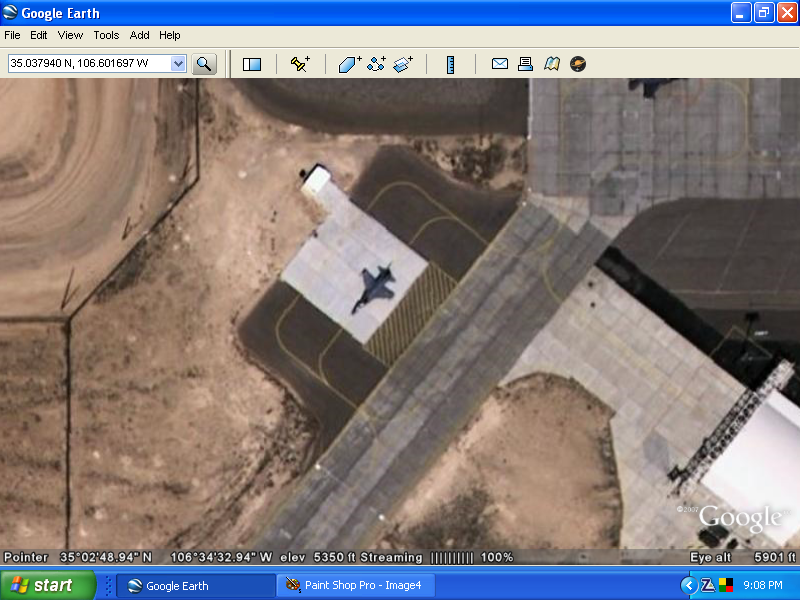Screen dimensions: 800x600
Task: Click the 9:08 PM clock
Action: click(763, 585)
